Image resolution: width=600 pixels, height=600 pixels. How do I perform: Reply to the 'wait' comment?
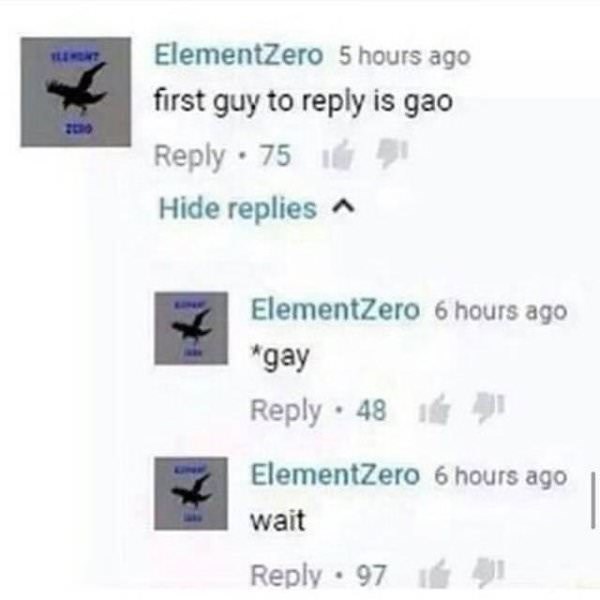click(285, 576)
